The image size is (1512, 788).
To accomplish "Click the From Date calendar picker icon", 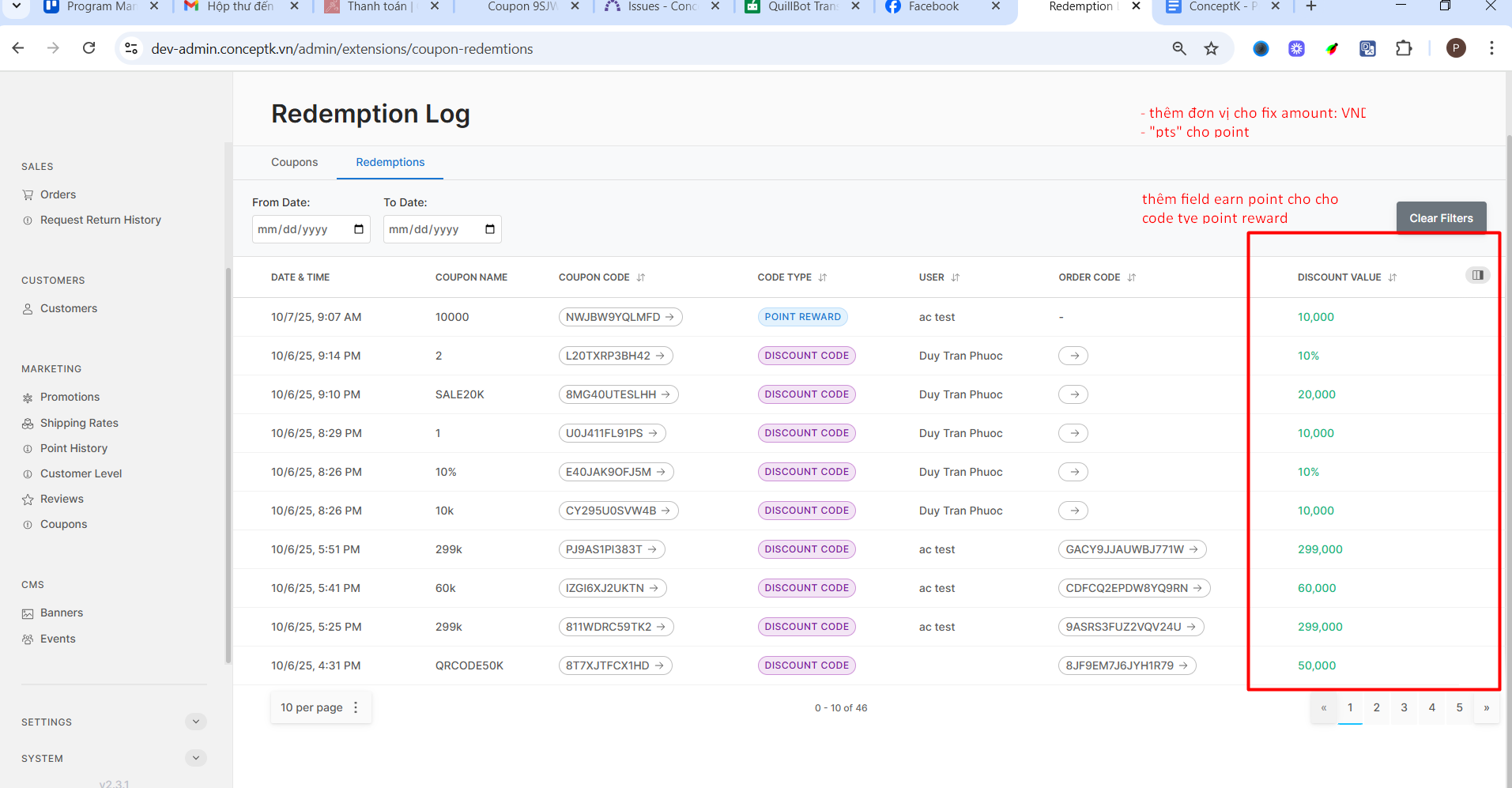I will [359, 229].
